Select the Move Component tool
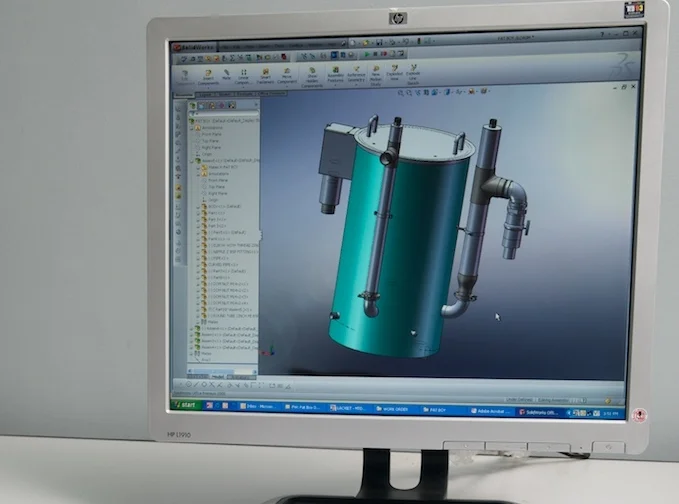 287,76
